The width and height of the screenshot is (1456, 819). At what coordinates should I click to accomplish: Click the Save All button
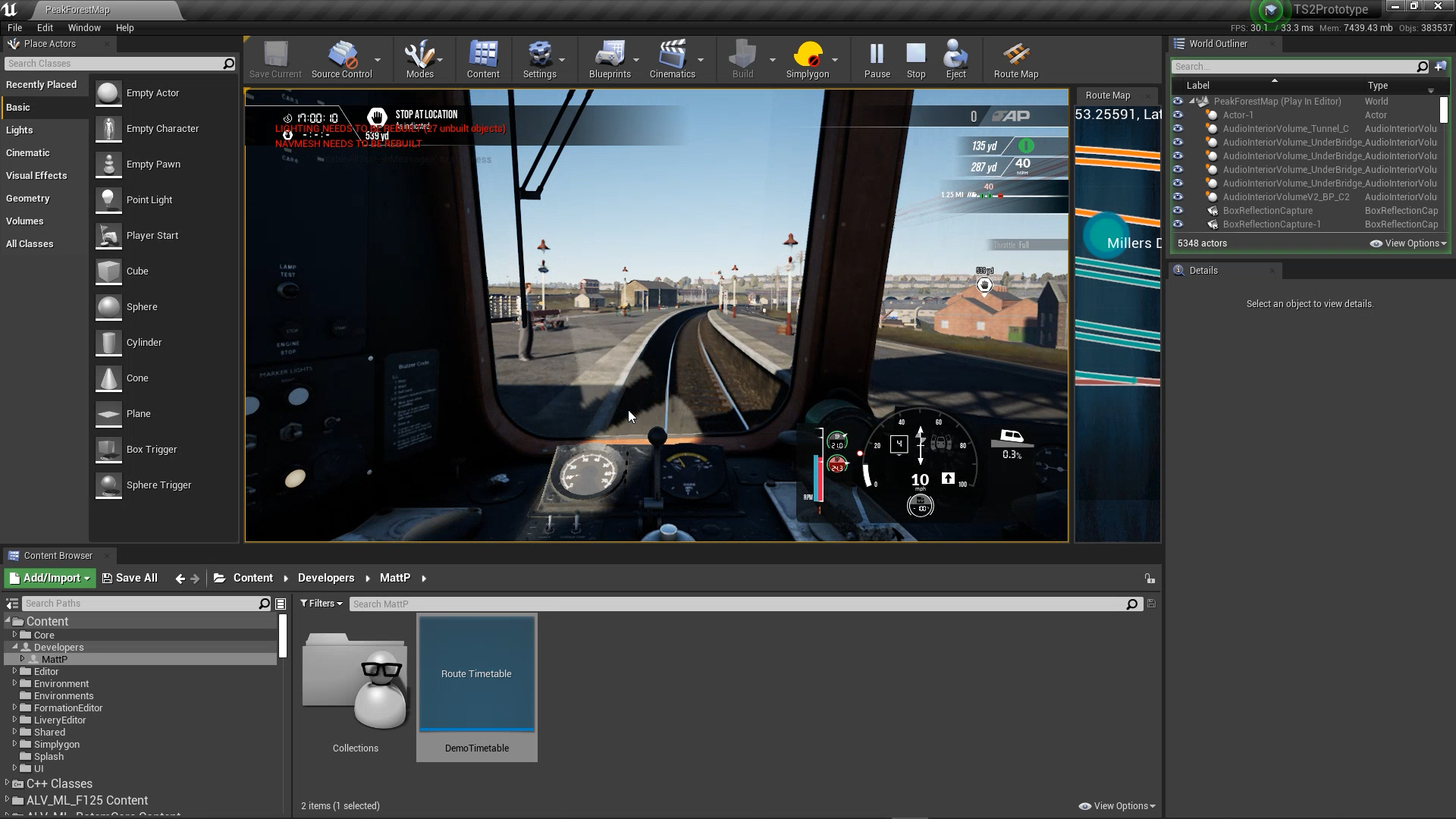pos(130,578)
